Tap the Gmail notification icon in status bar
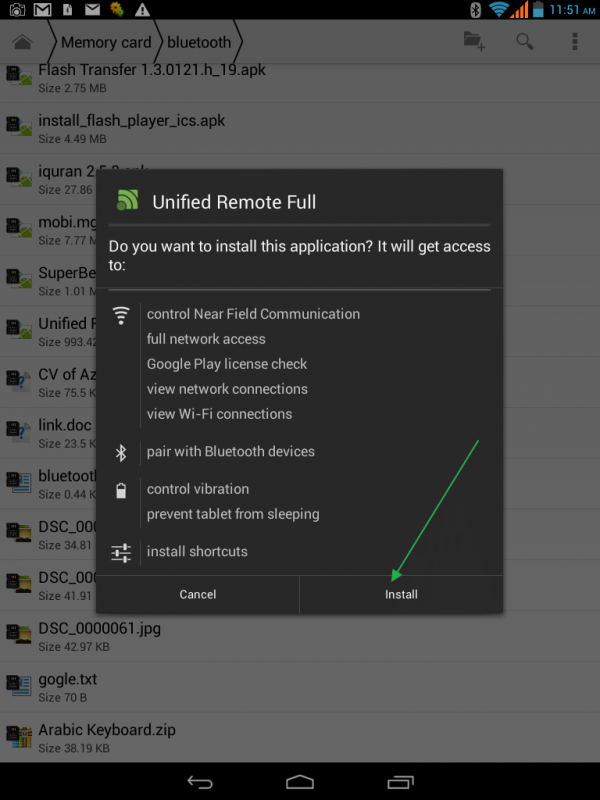The image size is (600, 800). 43,10
